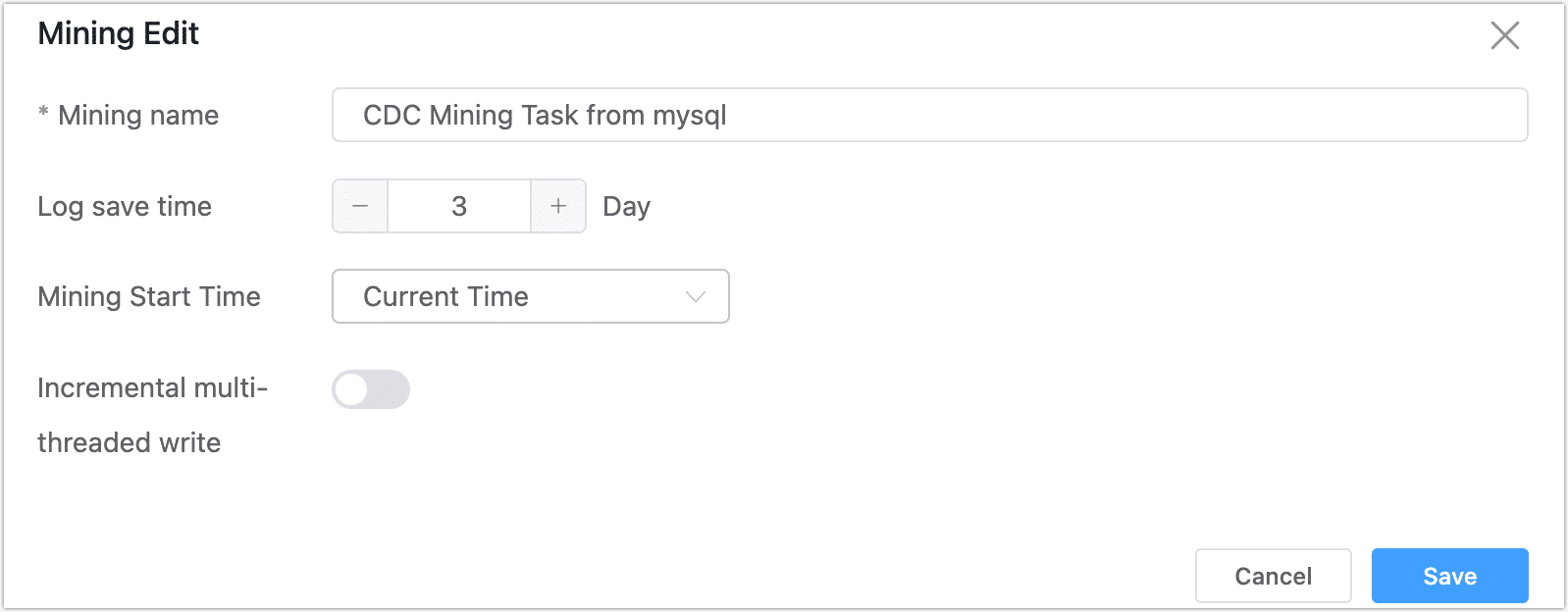Click the Mining Start Time label
Screen dimensions: 1568x612
pyautogui.click(x=149, y=296)
